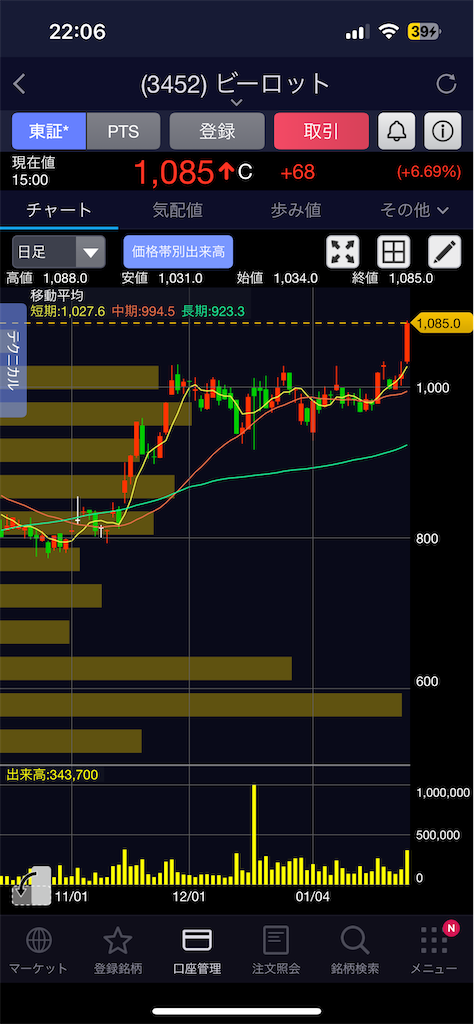Open 銘柄検索 magnifier tab
This screenshot has height=1024, width=474.
tap(355, 950)
